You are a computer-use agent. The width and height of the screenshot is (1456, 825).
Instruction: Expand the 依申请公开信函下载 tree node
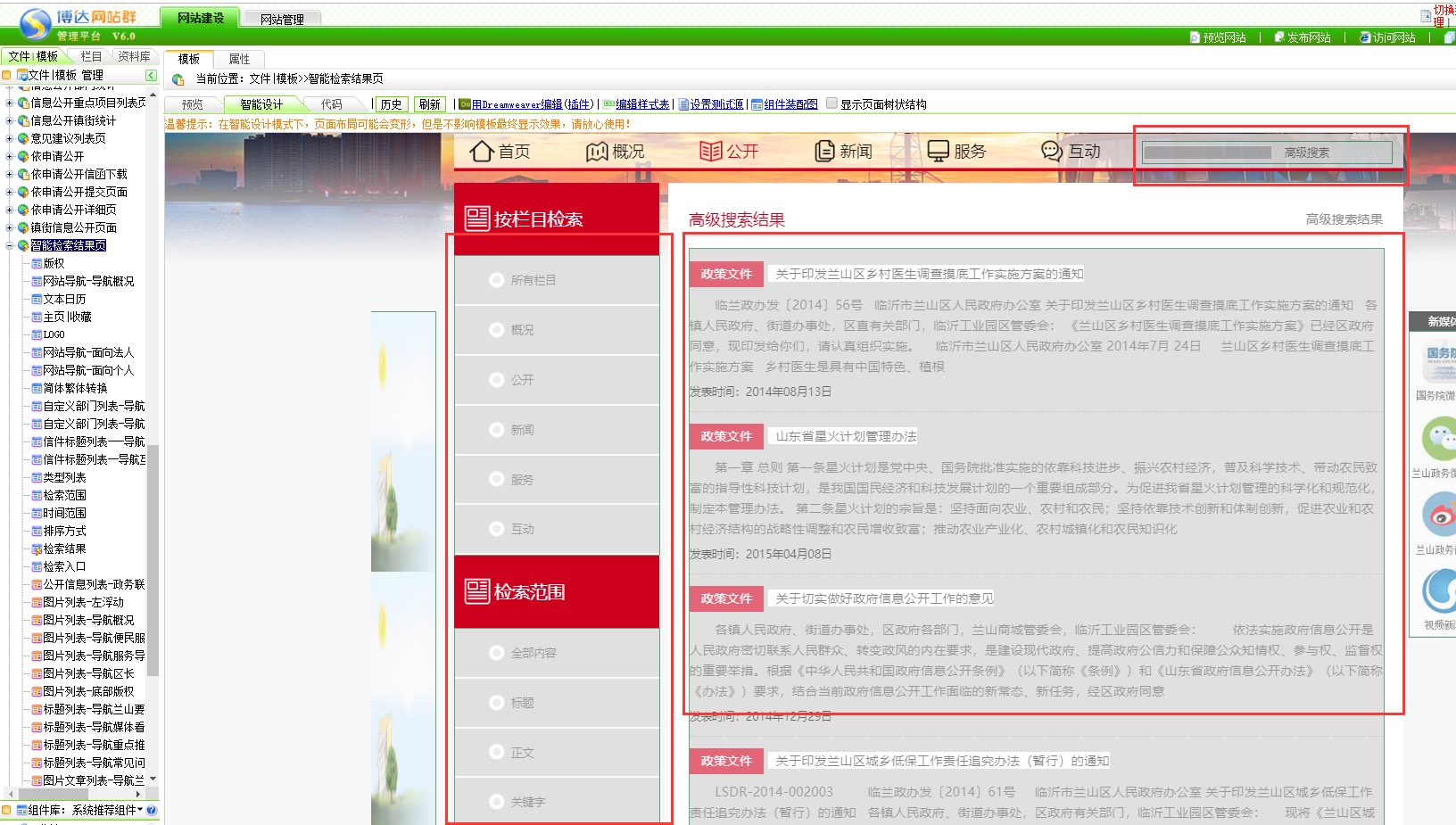pos(10,174)
